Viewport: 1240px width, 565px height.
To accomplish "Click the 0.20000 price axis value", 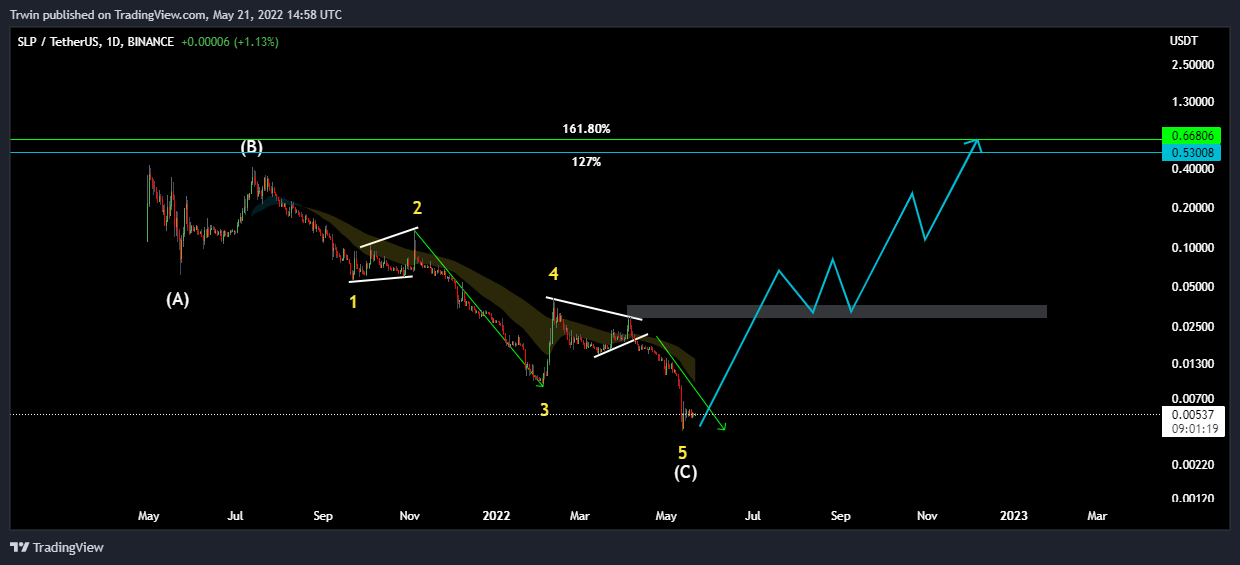I will click(1192, 208).
